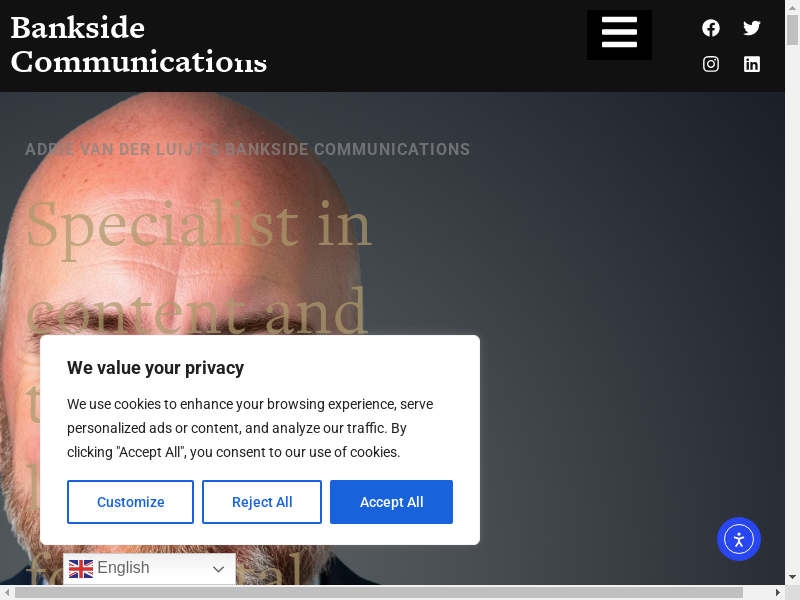This screenshot has height=600, width=800.
Task: Open the Twitter social link
Action: (x=752, y=28)
